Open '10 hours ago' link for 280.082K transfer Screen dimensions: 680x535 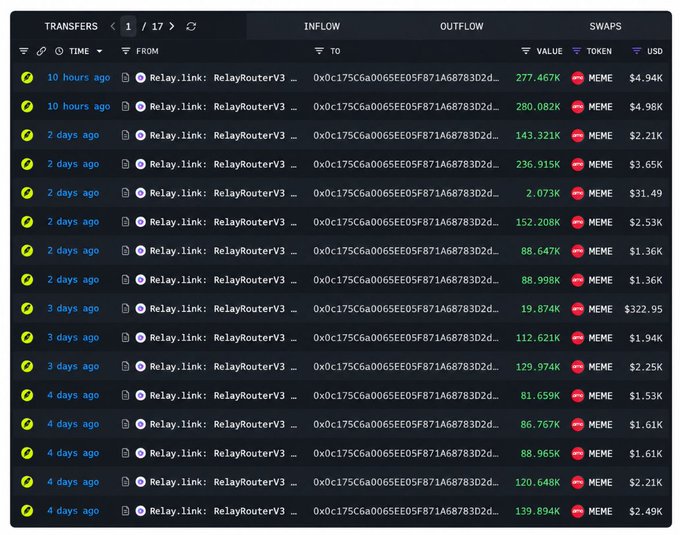[78, 106]
